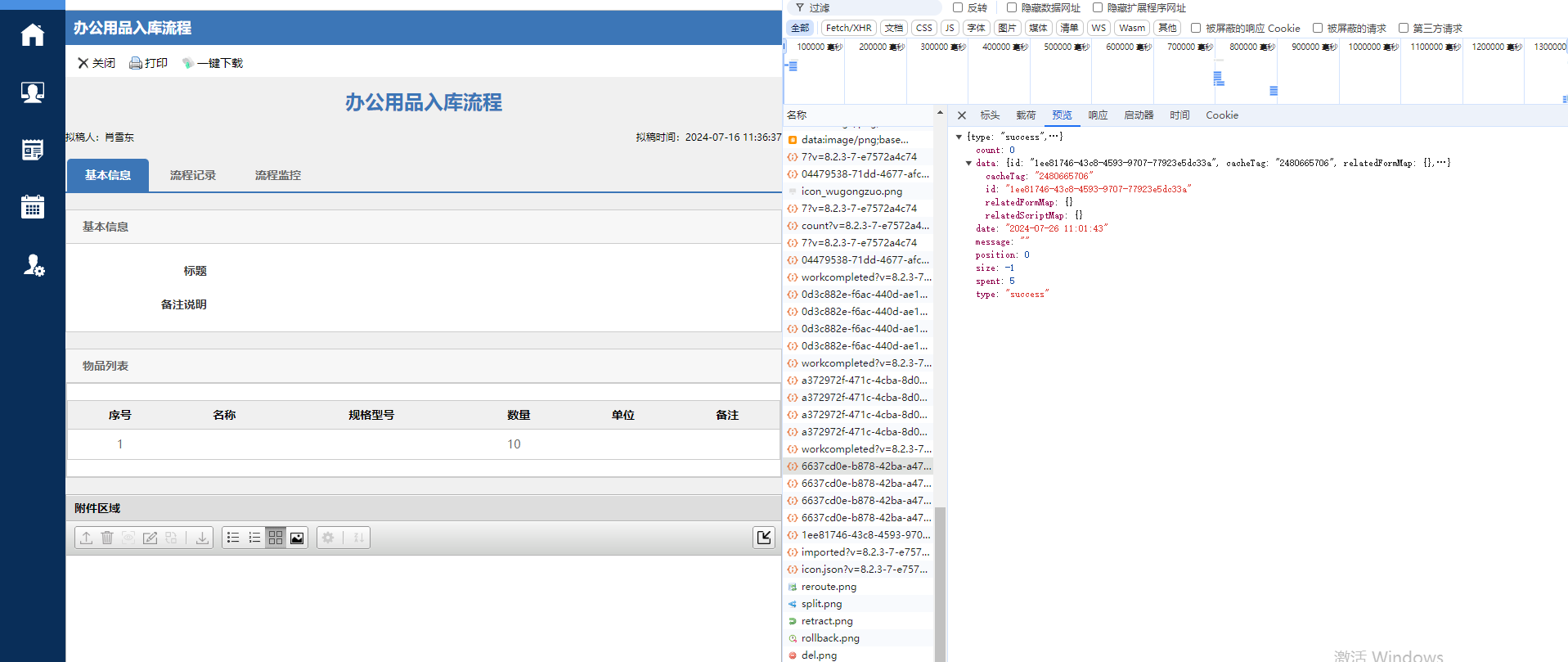Click the download attachment icon
Screen dimensions: 1568x662
pyautogui.click(x=202, y=538)
